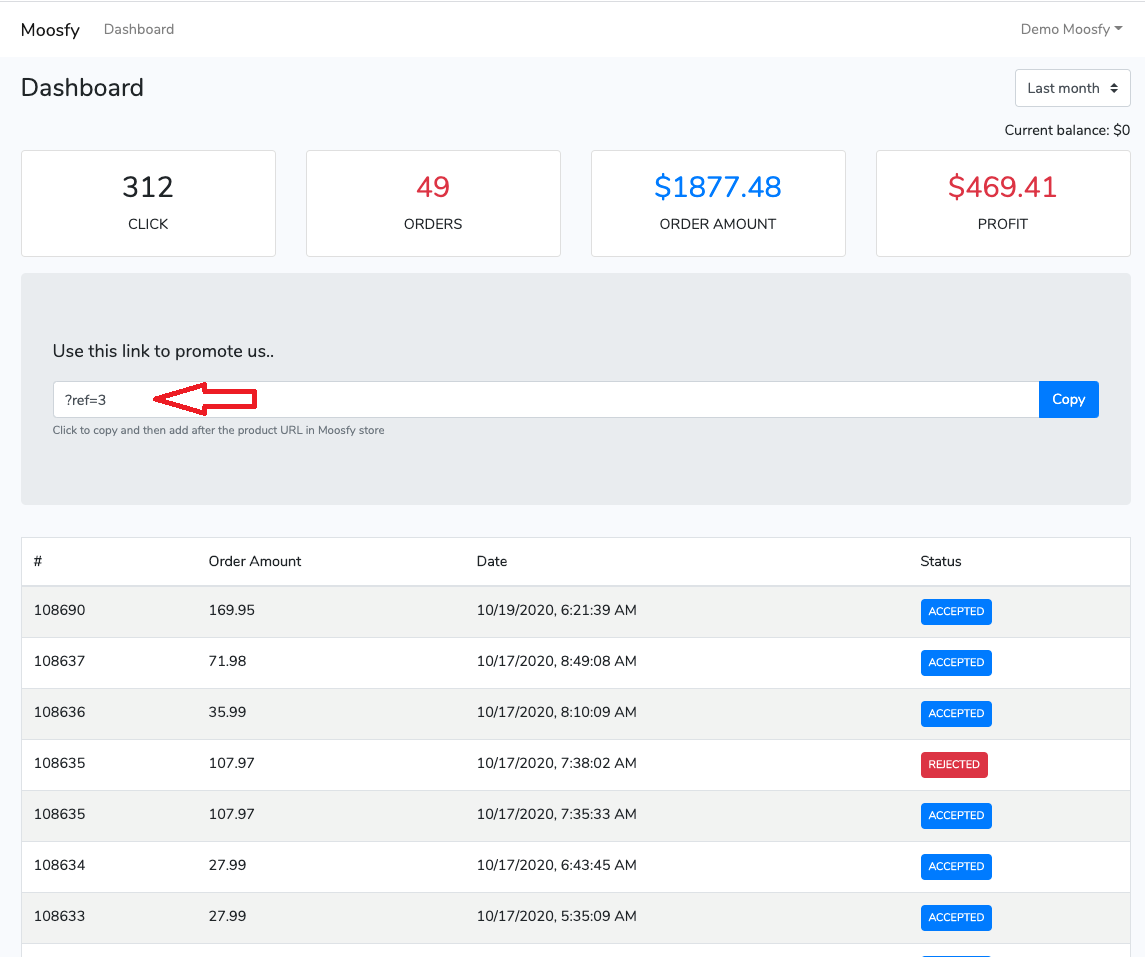Screen dimensions: 1145x957
Task: Click the $469.41 Profit card
Action: (1003, 203)
